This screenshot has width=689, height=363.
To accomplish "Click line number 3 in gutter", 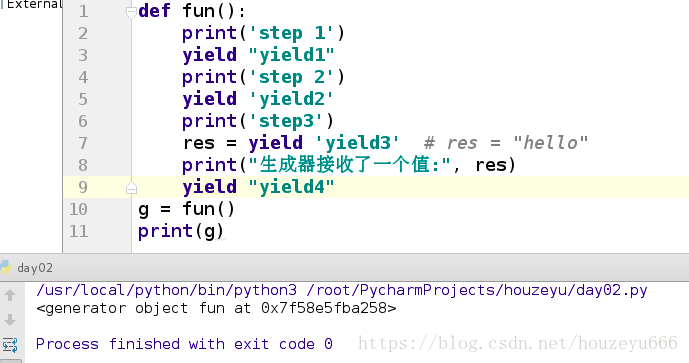I will pos(83,55).
